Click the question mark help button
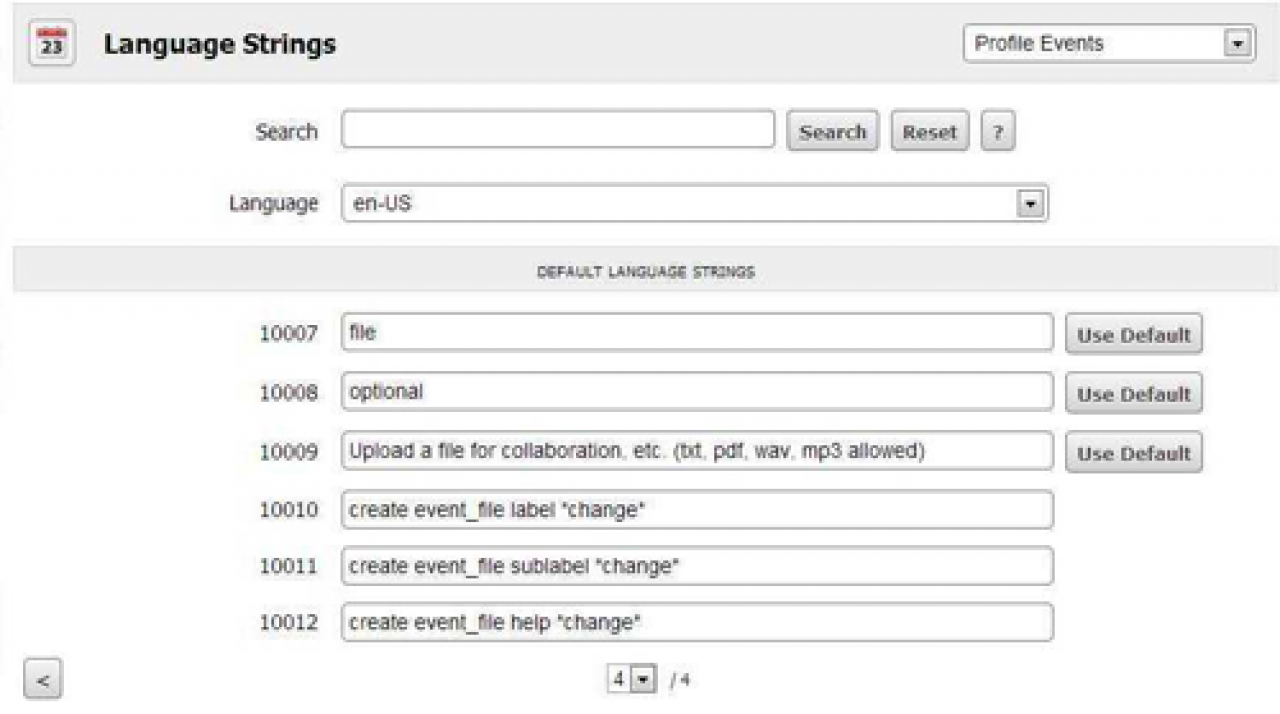The width and height of the screenshot is (1280, 714). point(997,132)
